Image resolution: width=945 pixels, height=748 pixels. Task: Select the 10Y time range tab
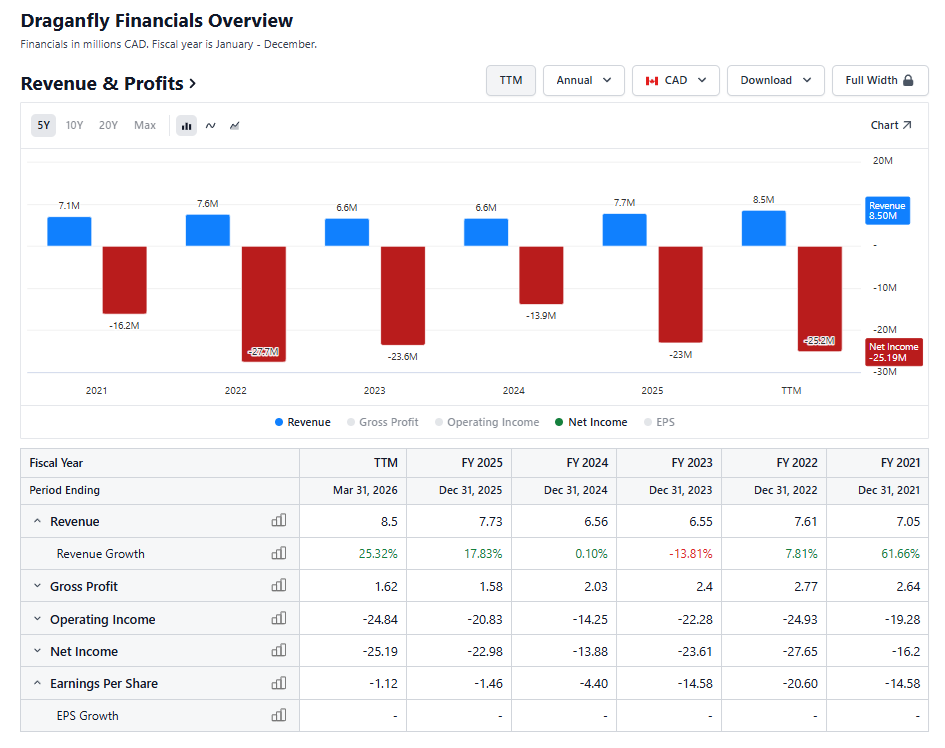pos(74,125)
